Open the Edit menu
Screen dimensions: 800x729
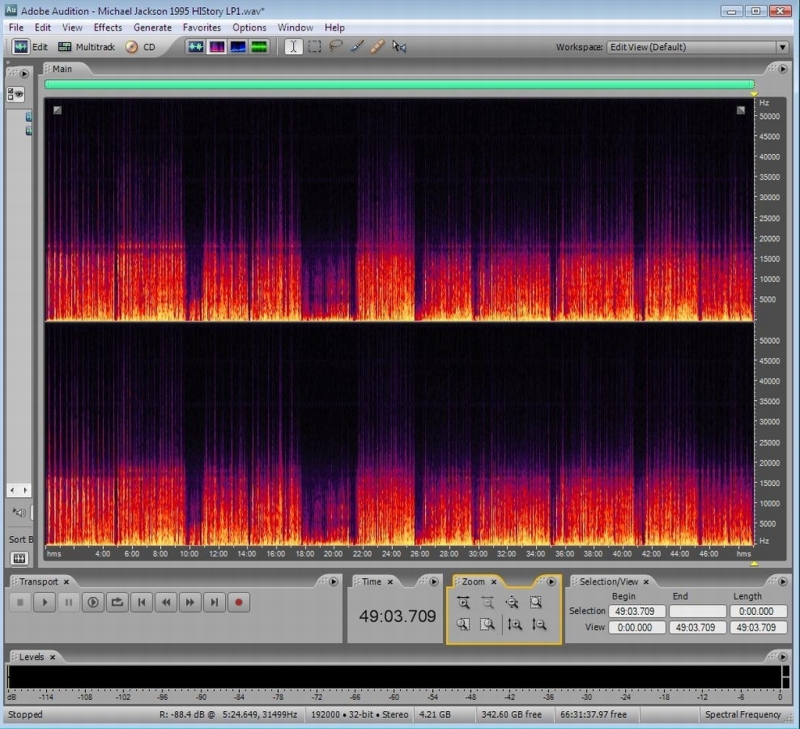[42, 28]
